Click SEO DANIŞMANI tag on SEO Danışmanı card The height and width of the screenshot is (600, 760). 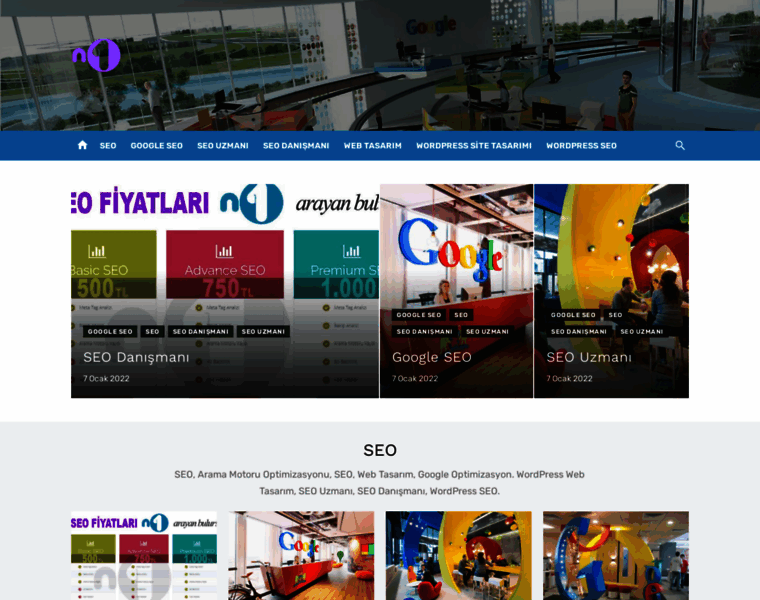(x=201, y=332)
